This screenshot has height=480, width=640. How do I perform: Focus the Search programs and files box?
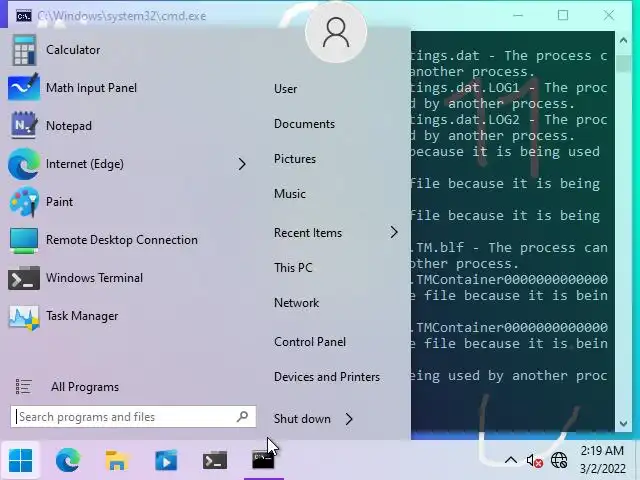133,417
